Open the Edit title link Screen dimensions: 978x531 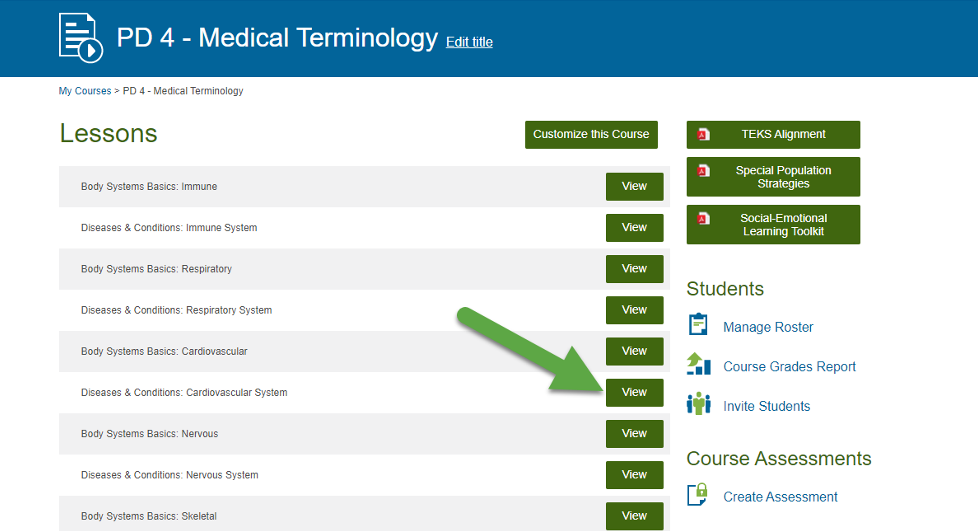(x=469, y=42)
